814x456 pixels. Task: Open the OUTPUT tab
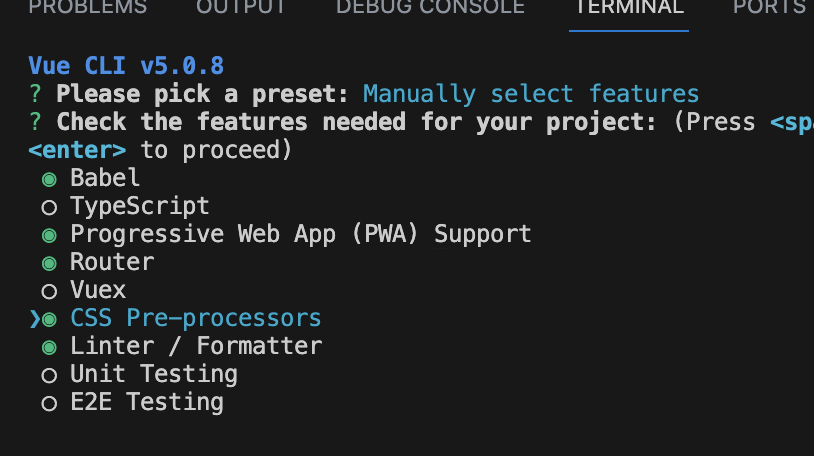click(241, 7)
